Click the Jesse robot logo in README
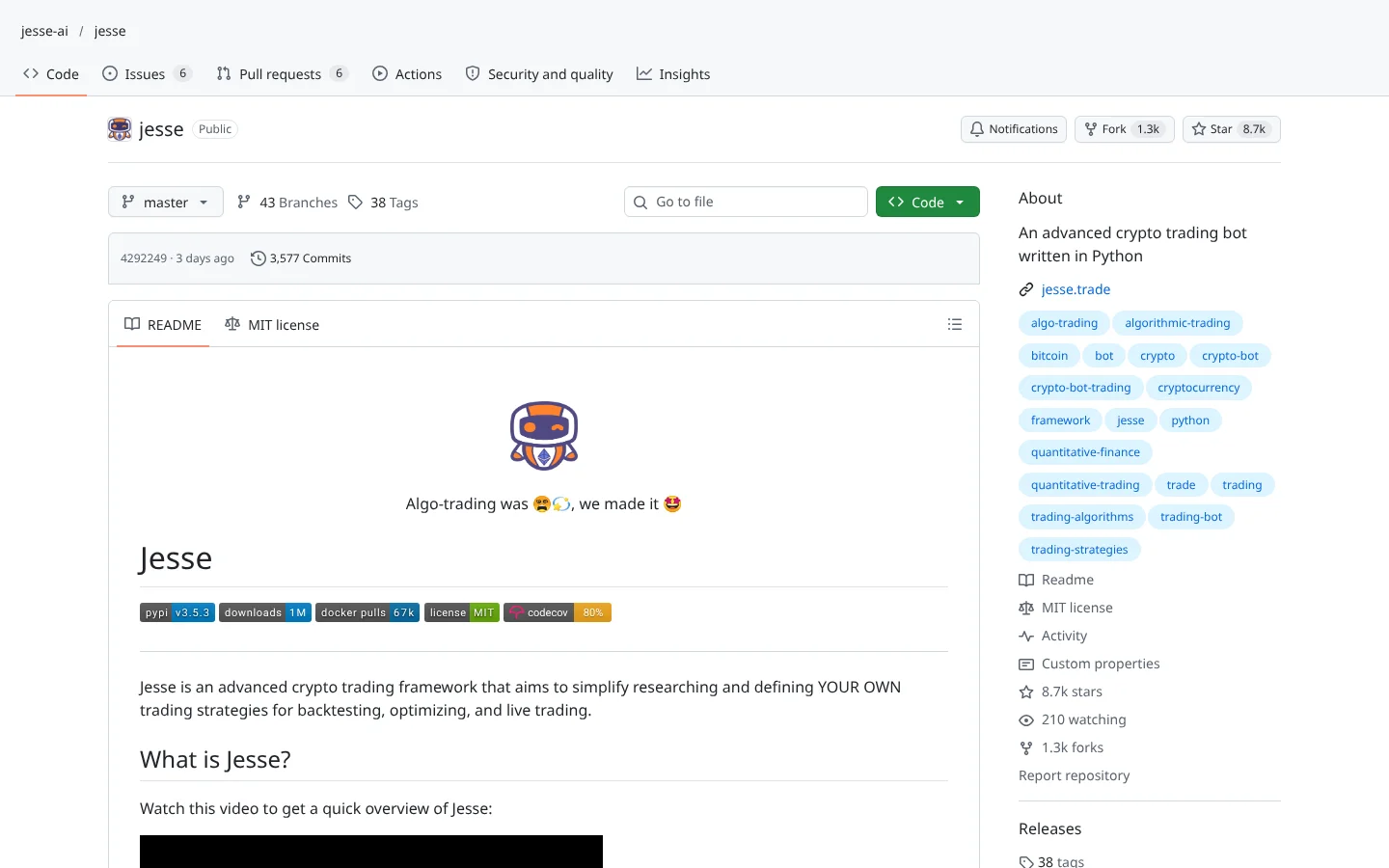Viewport: 1389px width, 868px height. pyautogui.click(x=544, y=436)
